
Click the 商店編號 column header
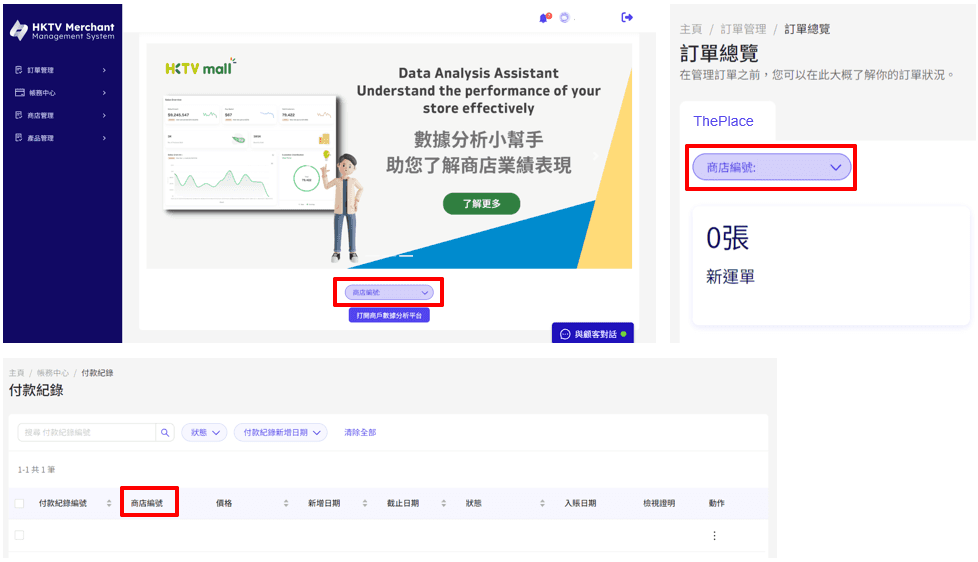click(147, 503)
